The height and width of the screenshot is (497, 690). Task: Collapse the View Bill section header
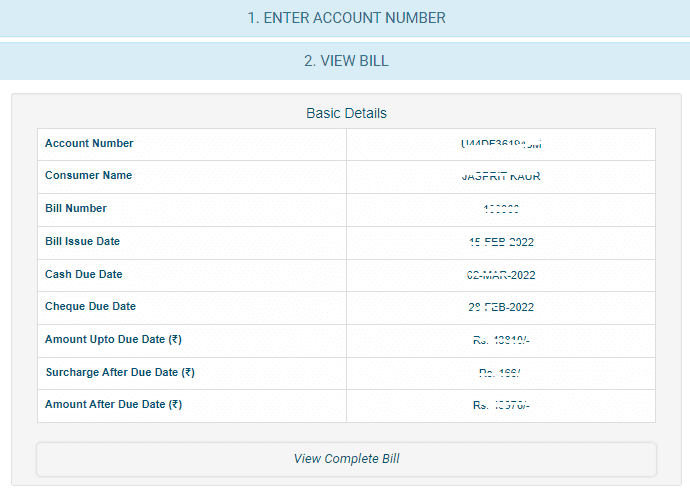(x=346, y=61)
